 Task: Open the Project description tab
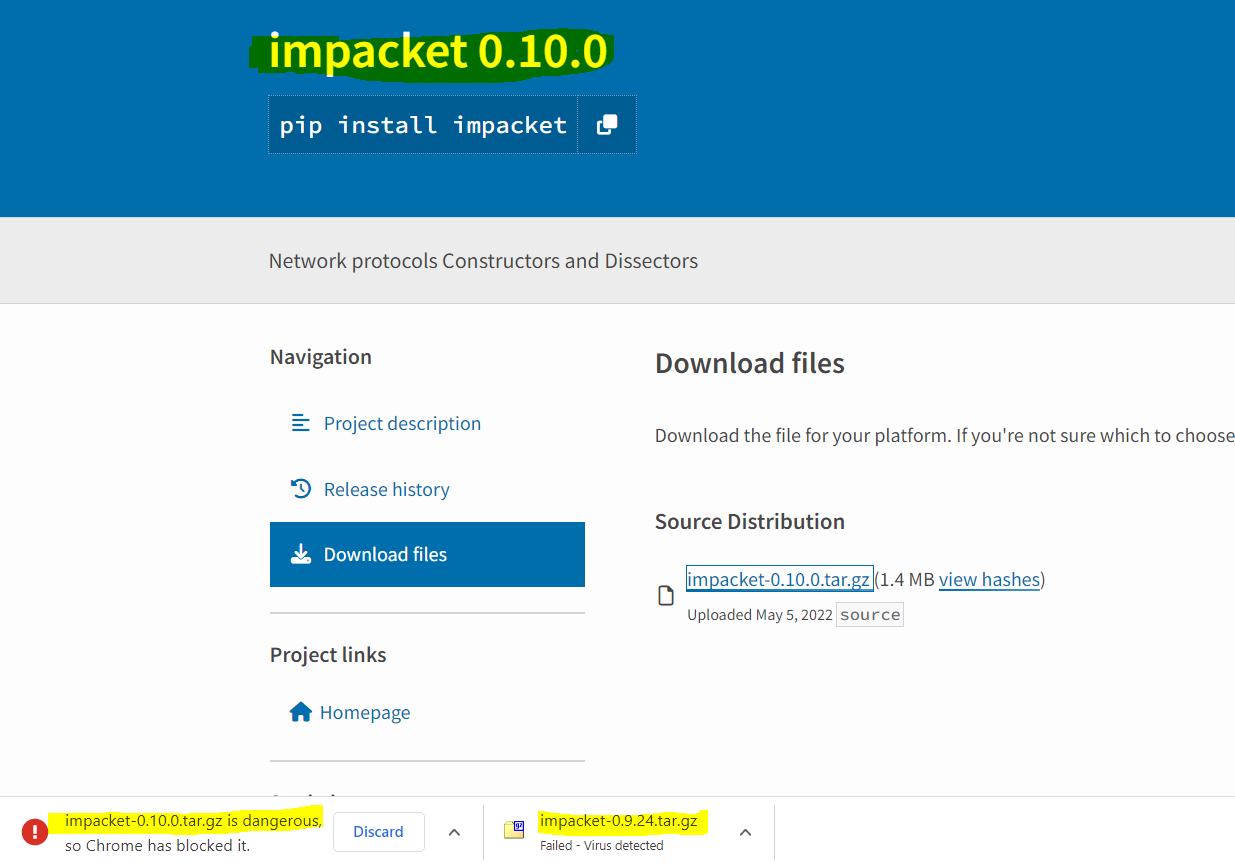point(402,424)
